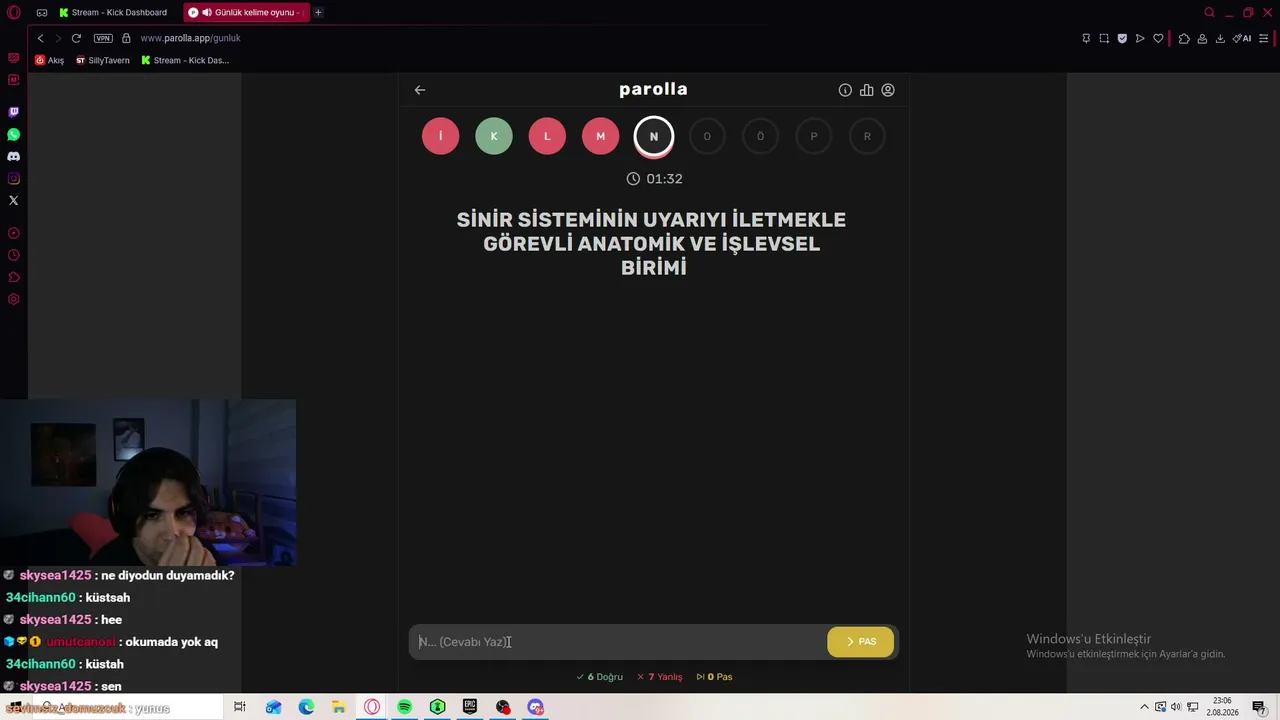1280x720 pixels.
Task: Open the SillyTavern bookmark
Action: 103,60
